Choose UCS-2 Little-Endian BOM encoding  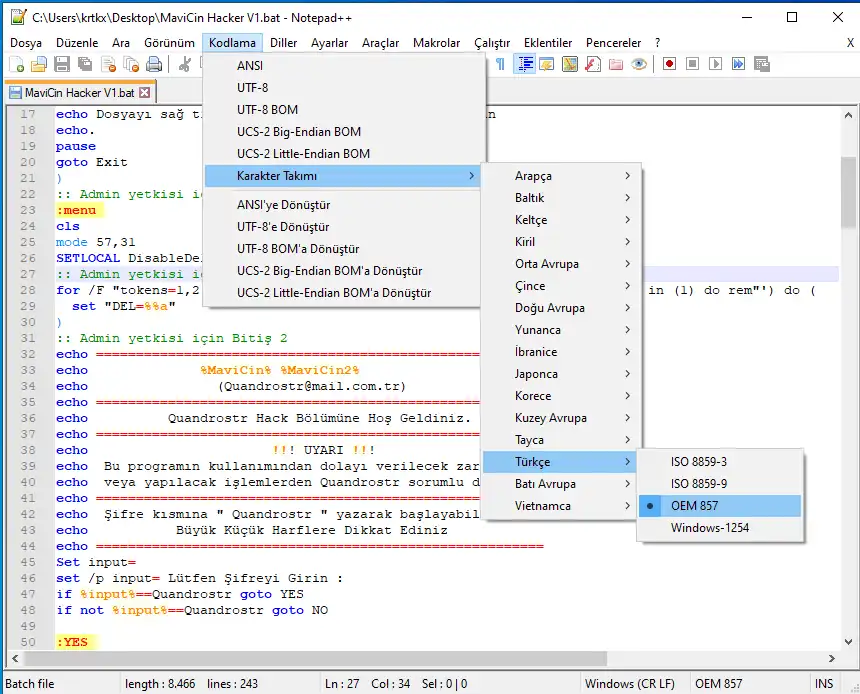pyautogui.click(x=343, y=154)
